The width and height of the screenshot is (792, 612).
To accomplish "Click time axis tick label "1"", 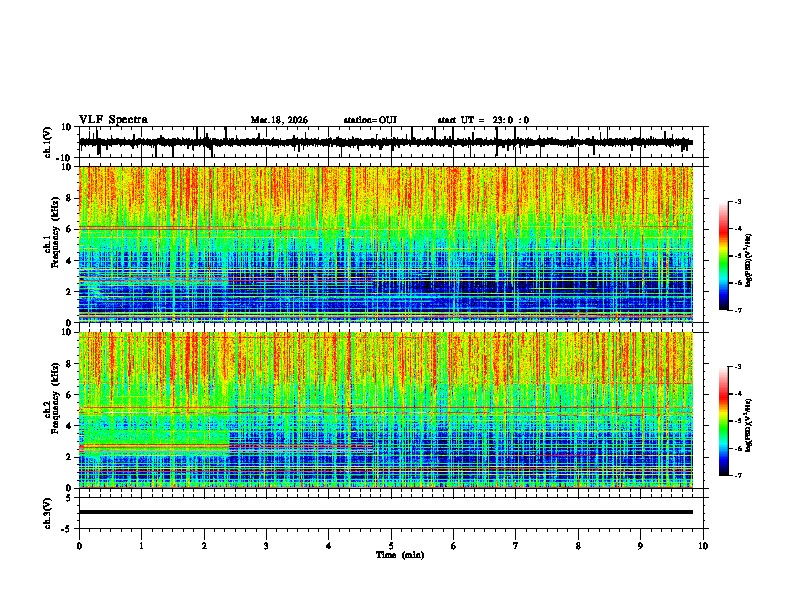I will click(141, 546).
